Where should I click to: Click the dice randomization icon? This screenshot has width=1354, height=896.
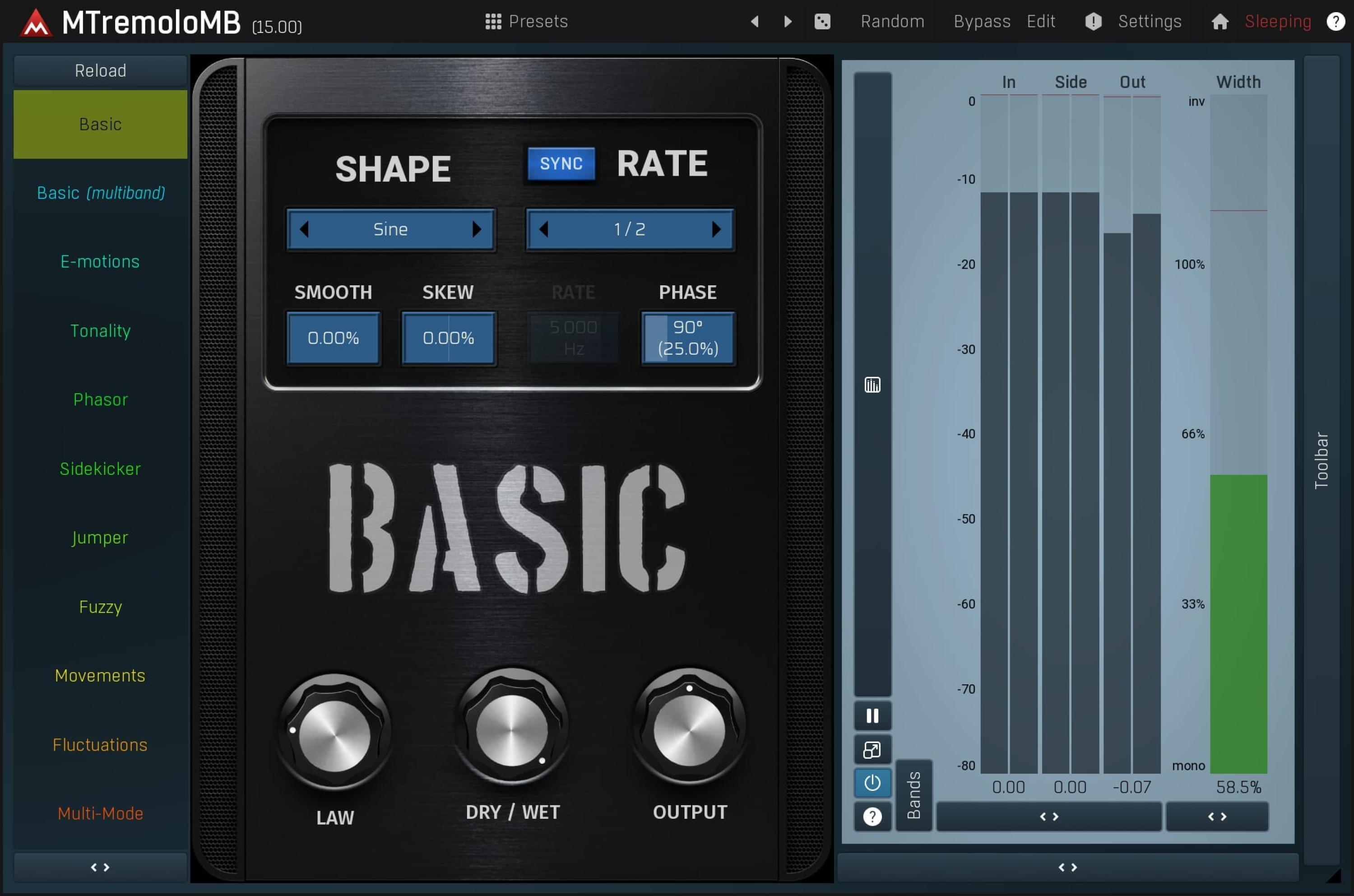823,21
